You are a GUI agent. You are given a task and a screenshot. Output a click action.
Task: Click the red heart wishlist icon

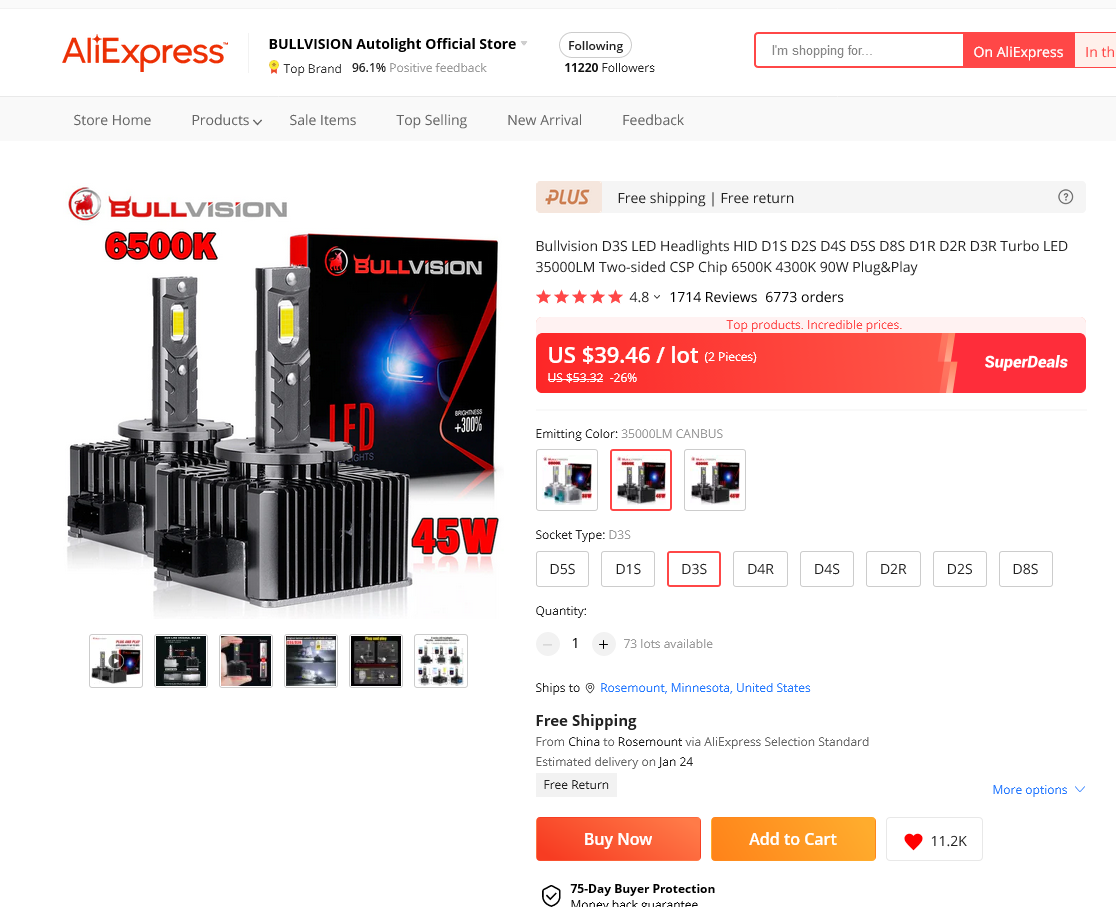pyautogui.click(x=913, y=841)
